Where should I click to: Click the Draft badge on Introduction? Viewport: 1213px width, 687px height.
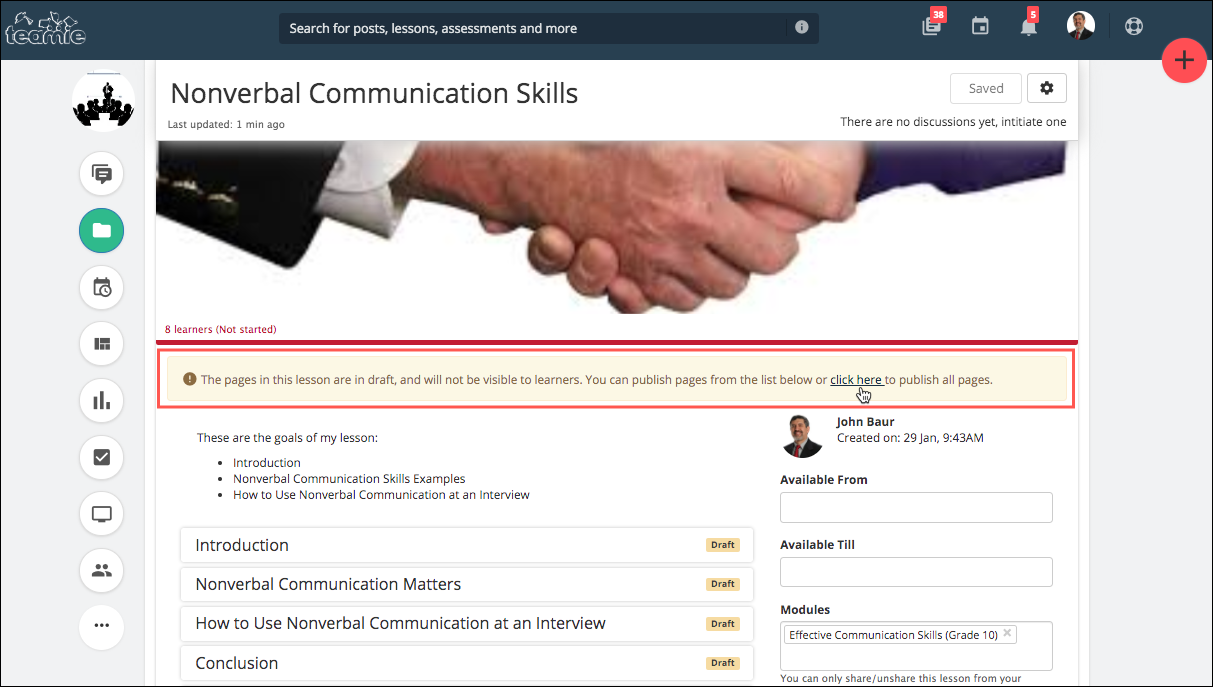point(723,545)
